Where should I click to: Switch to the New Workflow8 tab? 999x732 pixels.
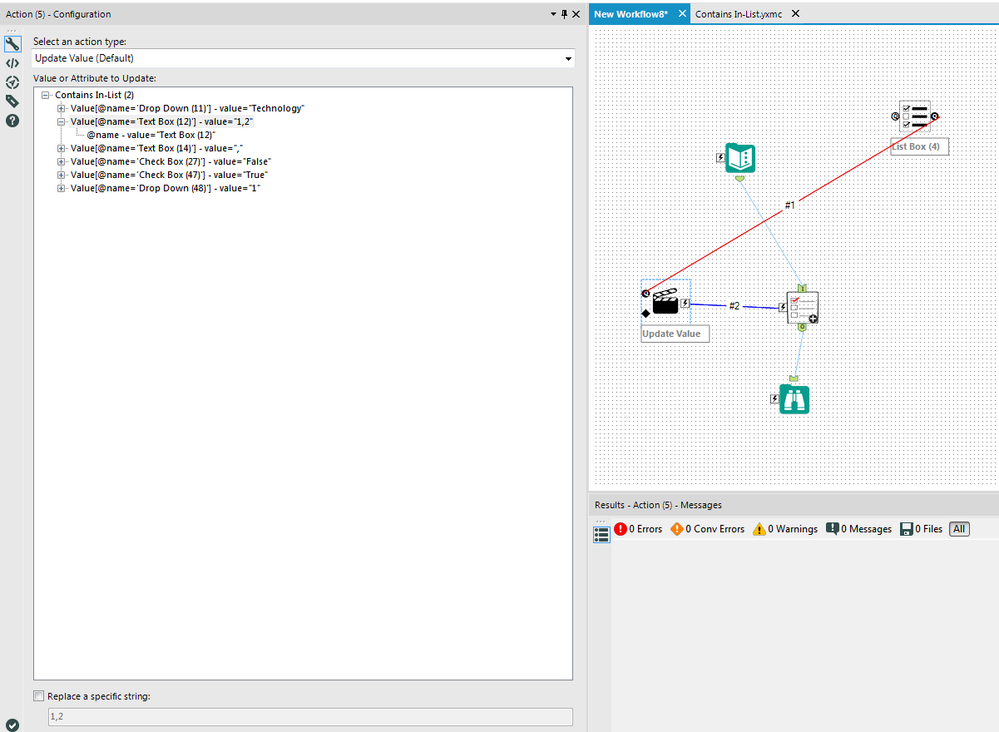pyautogui.click(x=631, y=14)
